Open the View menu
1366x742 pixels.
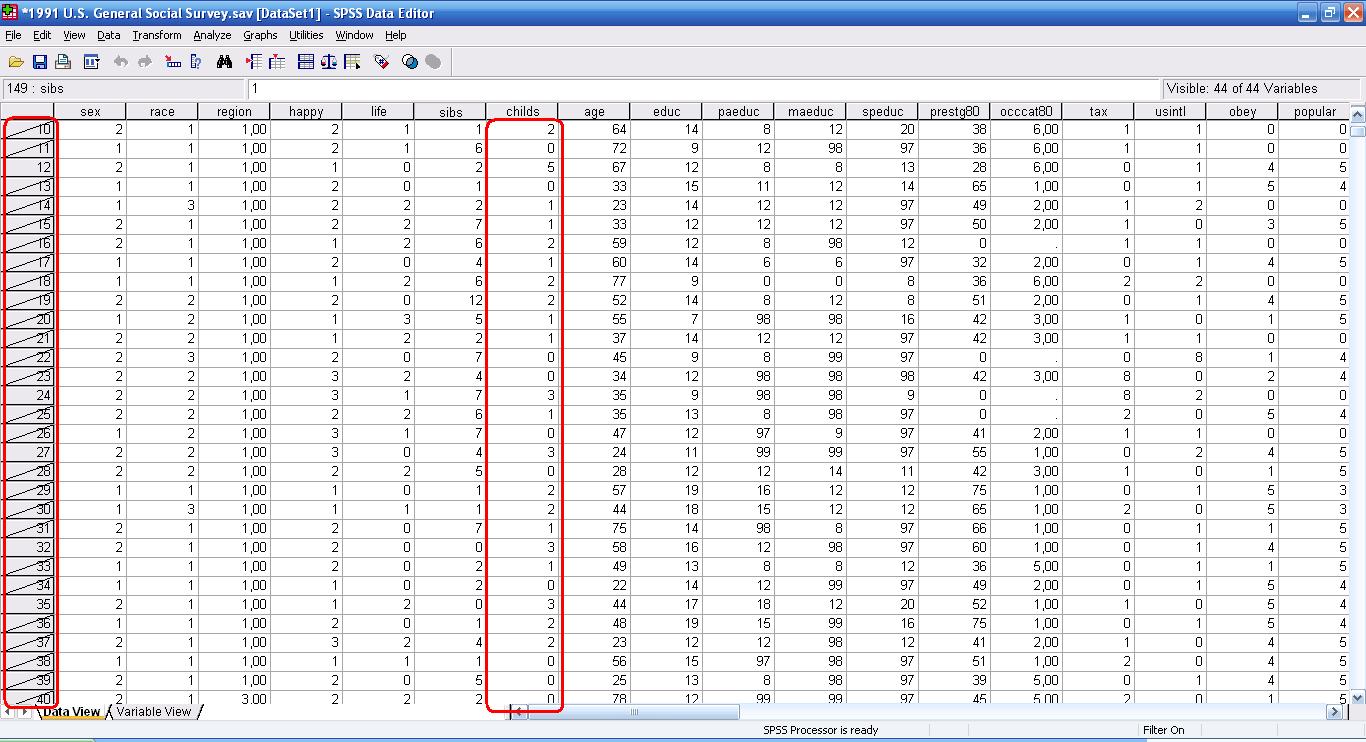tap(75, 35)
